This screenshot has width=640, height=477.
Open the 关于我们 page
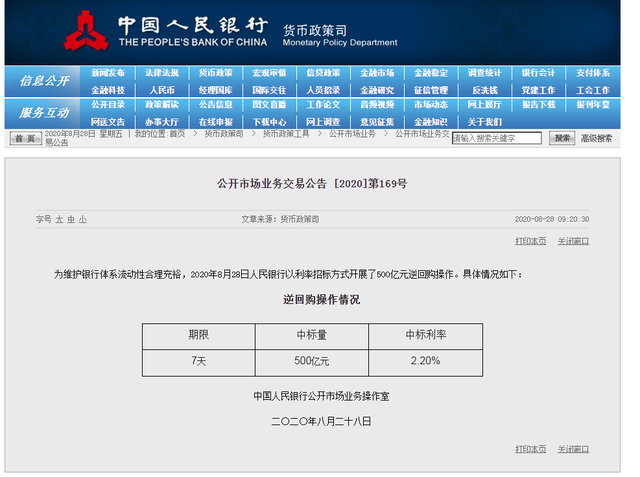coord(484,122)
